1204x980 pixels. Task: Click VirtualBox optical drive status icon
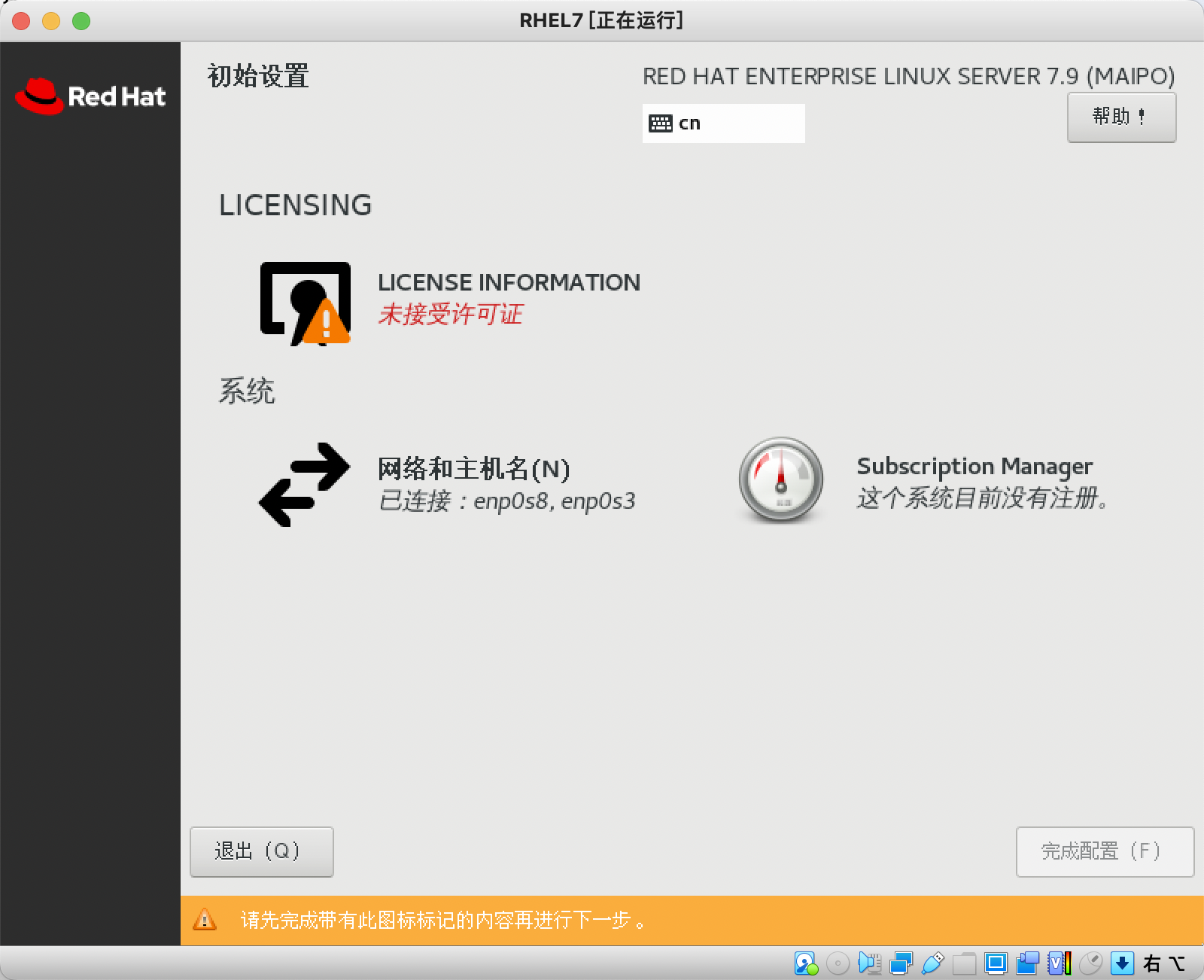click(x=838, y=963)
